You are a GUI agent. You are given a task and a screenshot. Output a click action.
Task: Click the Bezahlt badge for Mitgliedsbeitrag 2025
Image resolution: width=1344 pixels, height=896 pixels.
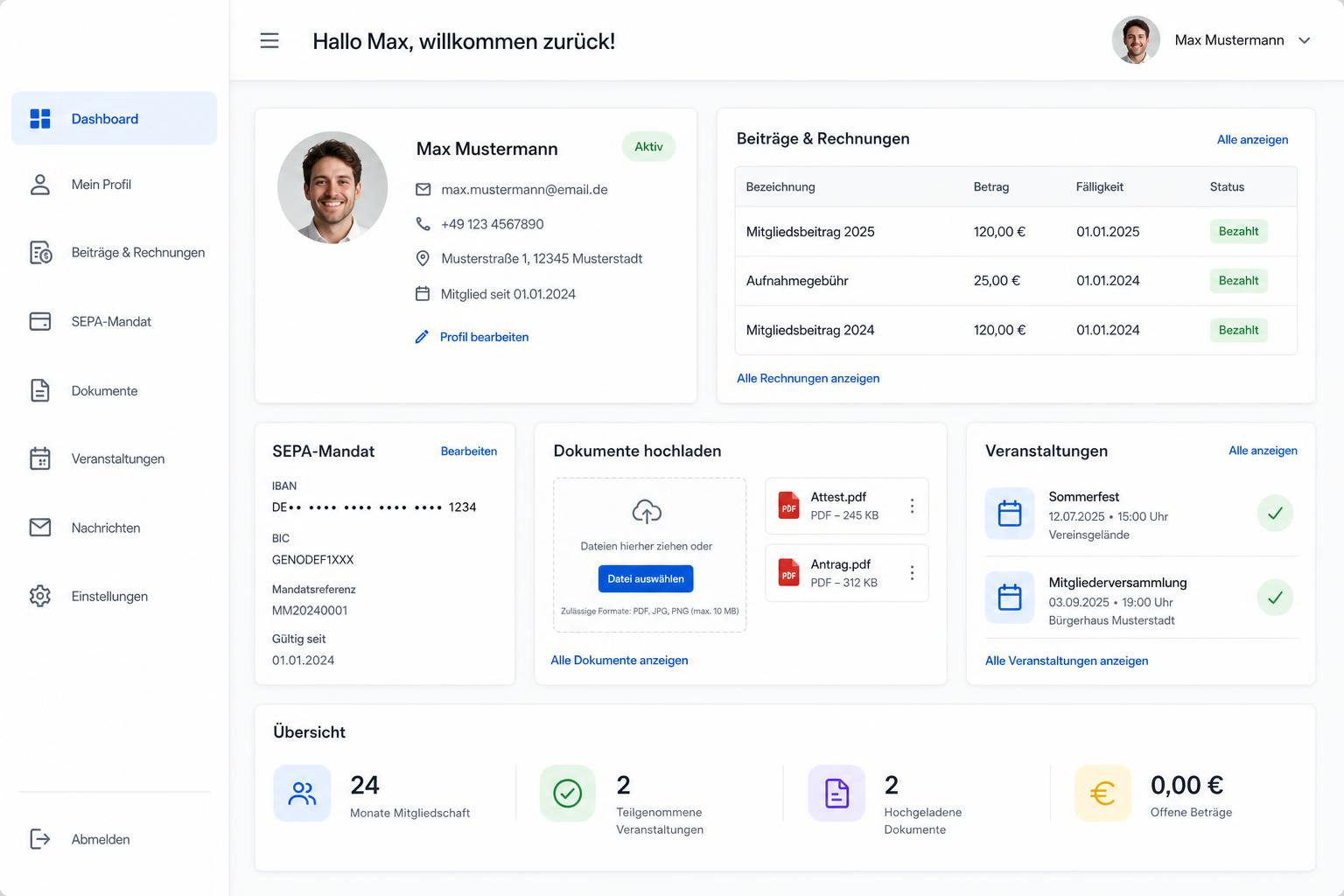[1238, 231]
